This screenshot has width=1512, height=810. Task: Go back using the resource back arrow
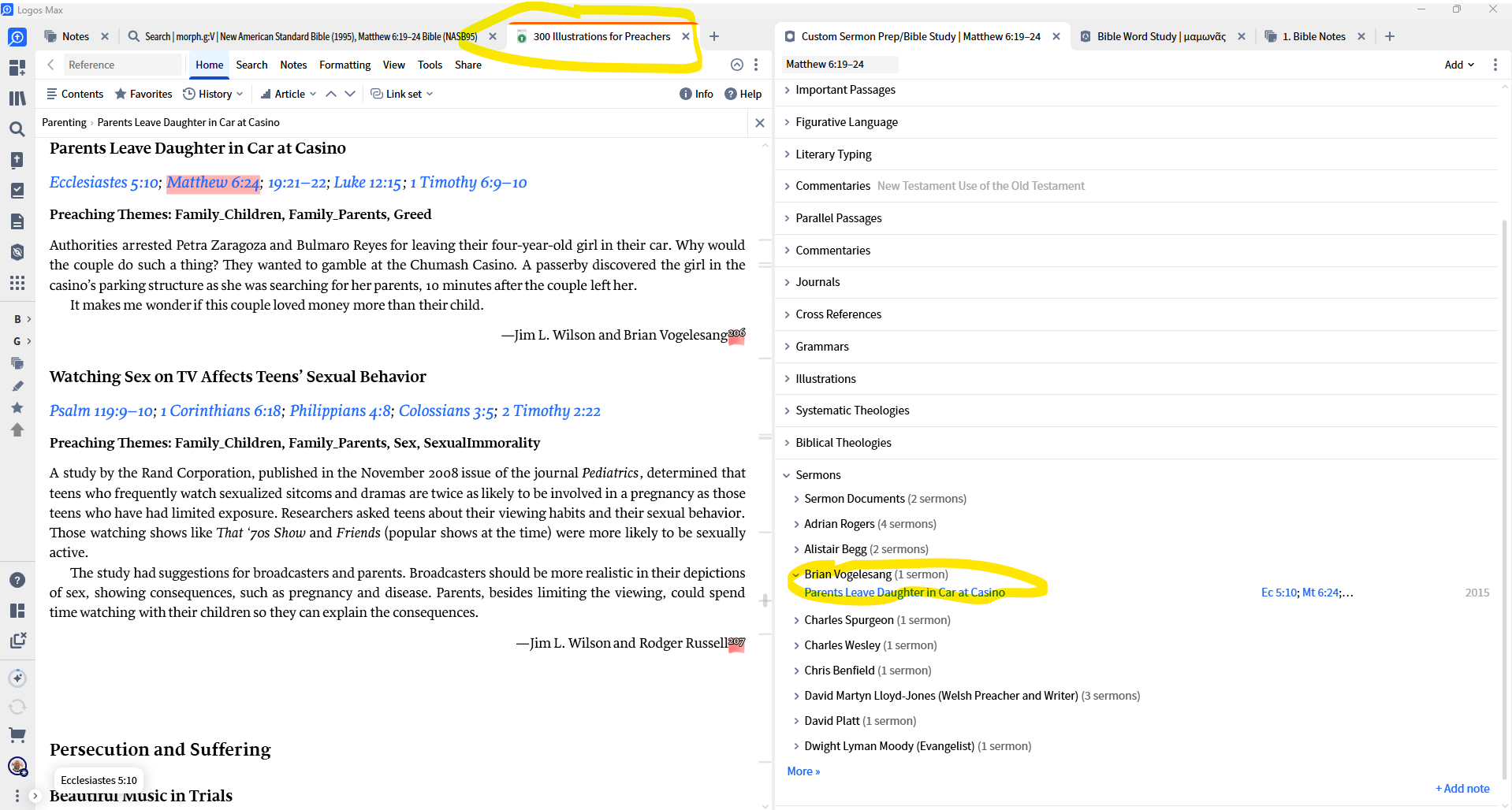tap(50, 65)
